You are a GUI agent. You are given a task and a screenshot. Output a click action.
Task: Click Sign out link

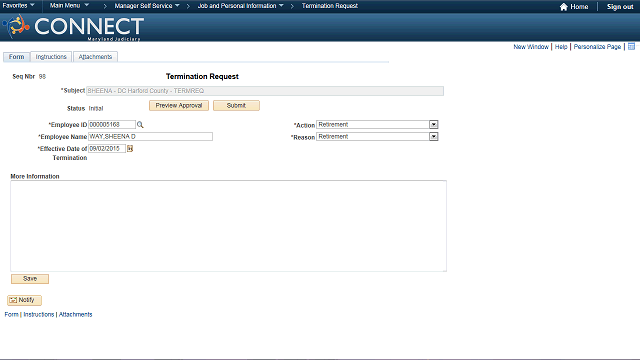(x=620, y=7)
